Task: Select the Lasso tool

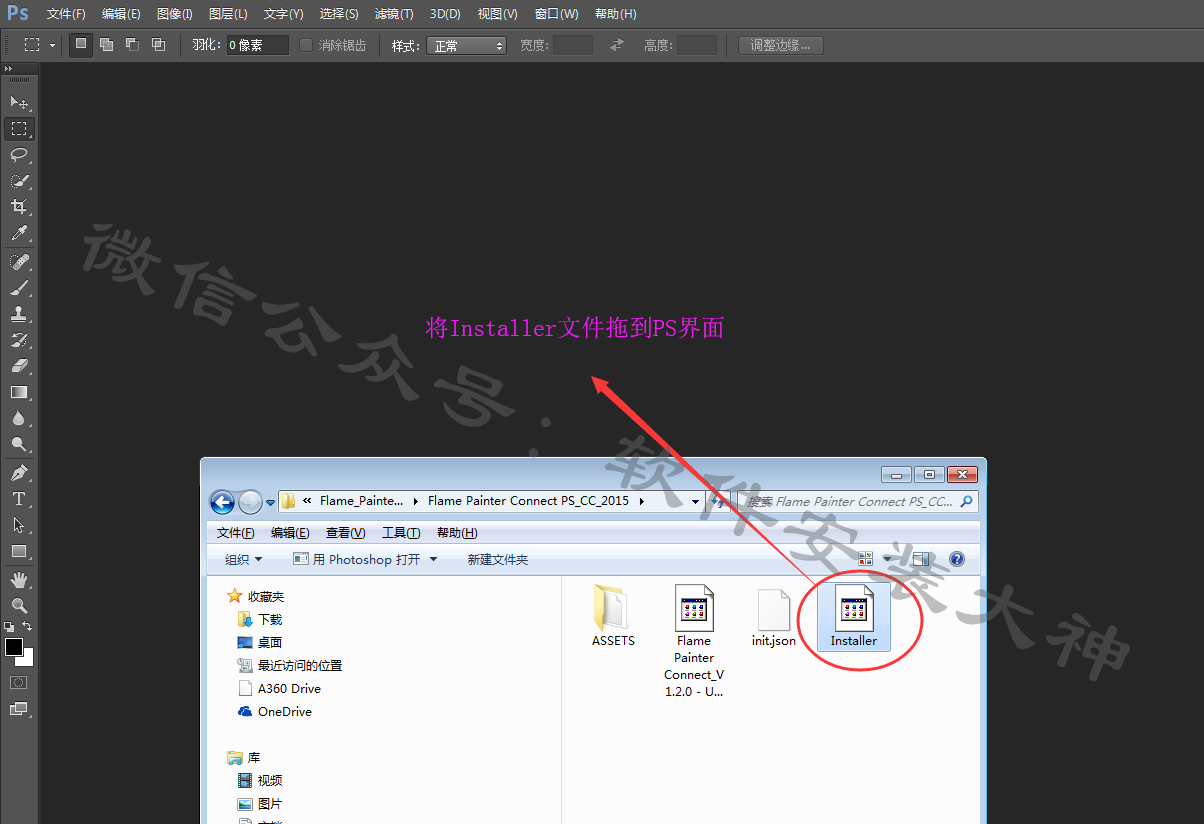Action: click(x=19, y=155)
